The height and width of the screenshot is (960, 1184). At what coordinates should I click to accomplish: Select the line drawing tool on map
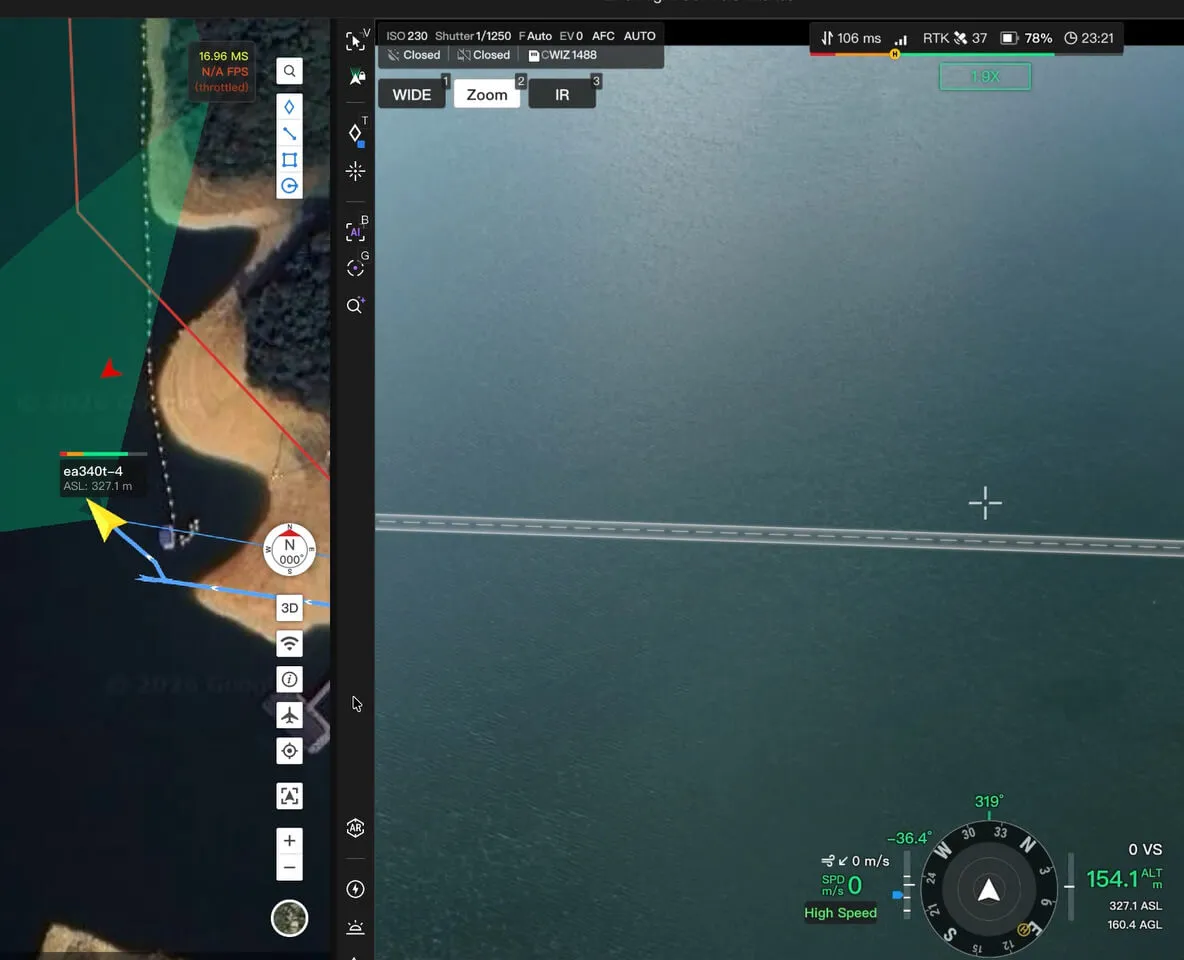click(289, 134)
